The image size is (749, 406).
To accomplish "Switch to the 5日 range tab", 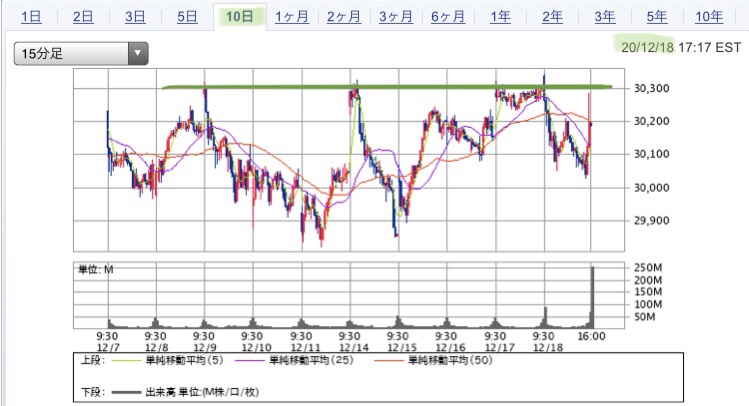I will coord(187,17).
